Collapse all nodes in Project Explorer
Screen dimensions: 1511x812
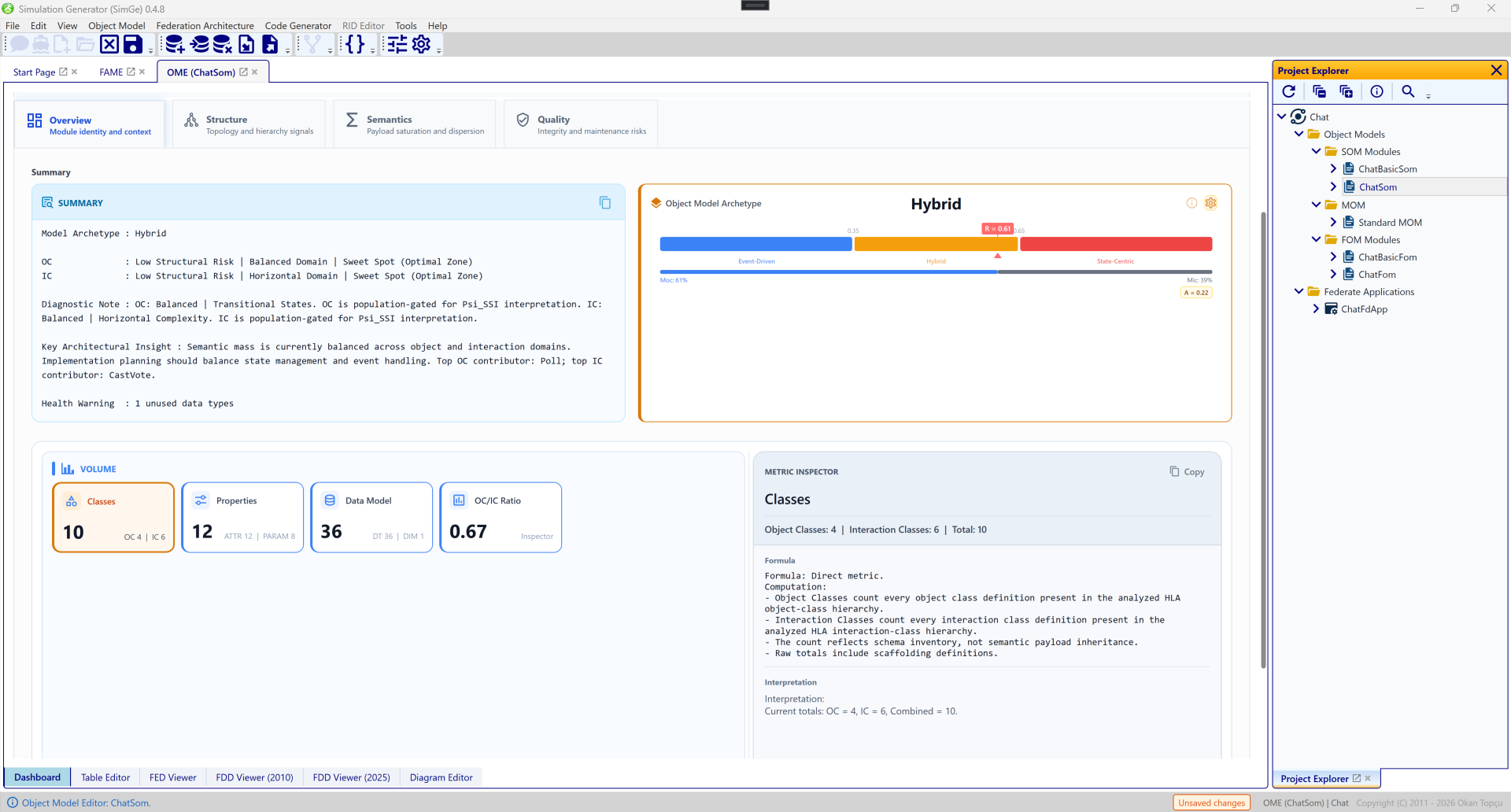(x=1320, y=92)
